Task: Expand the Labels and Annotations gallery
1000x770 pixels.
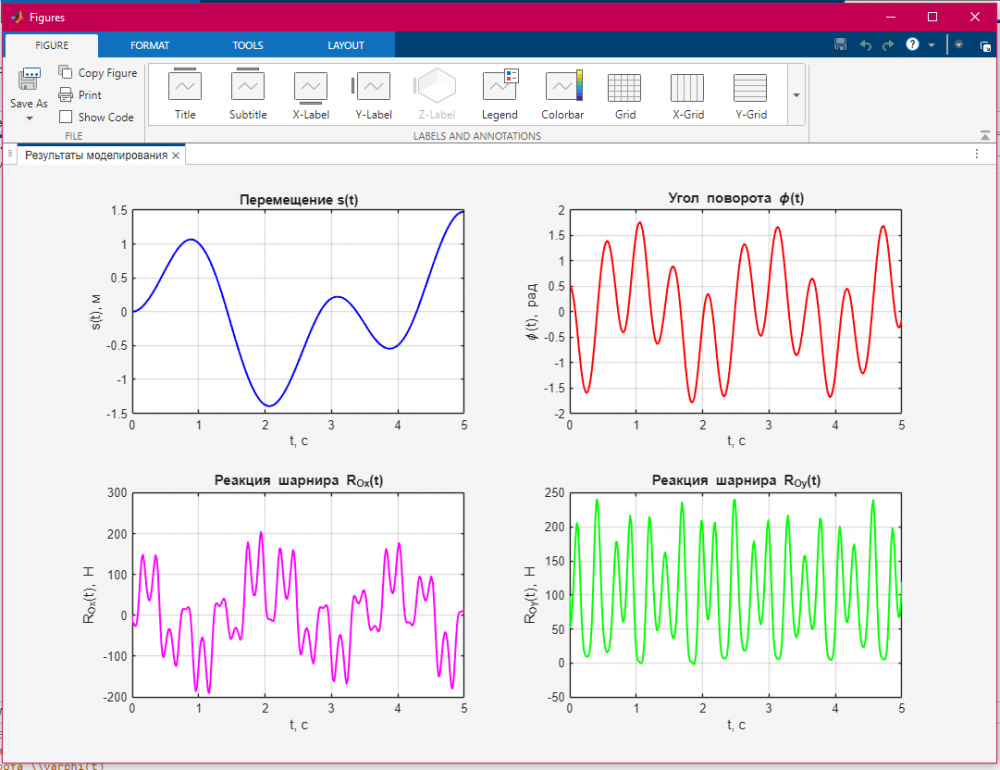Action: tap(796, 95)
